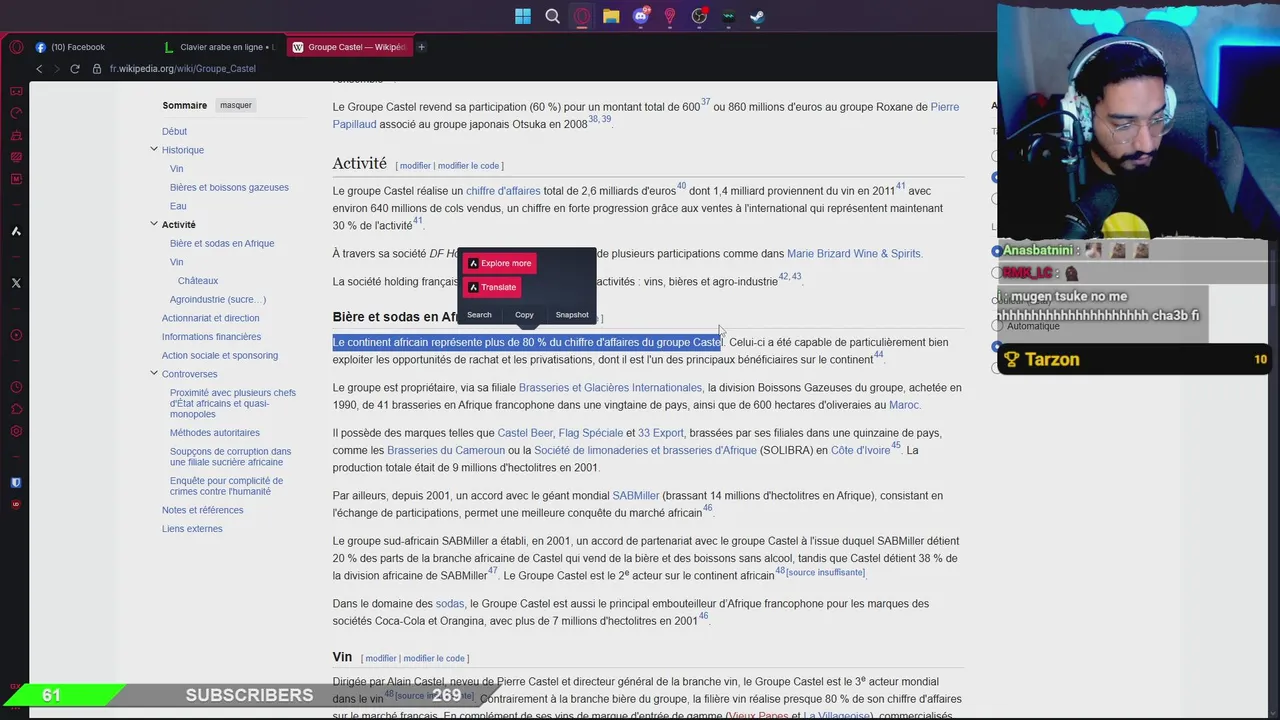Choose Search in the selection popup

479,315
